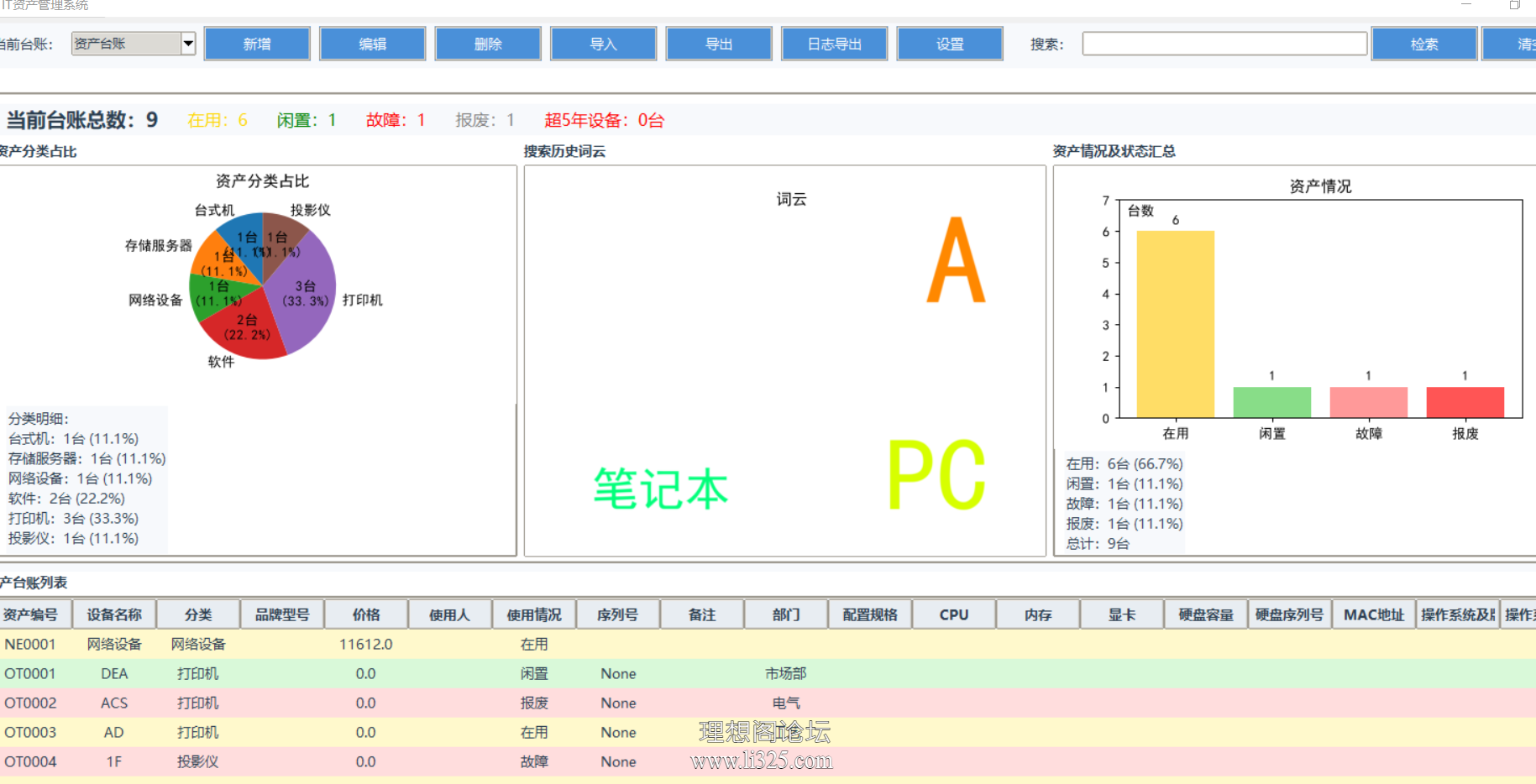The width and height of the screenshot is (1536, 784).
Task: Focus the 搜索 text field
Action: (x=1224, y=44)
